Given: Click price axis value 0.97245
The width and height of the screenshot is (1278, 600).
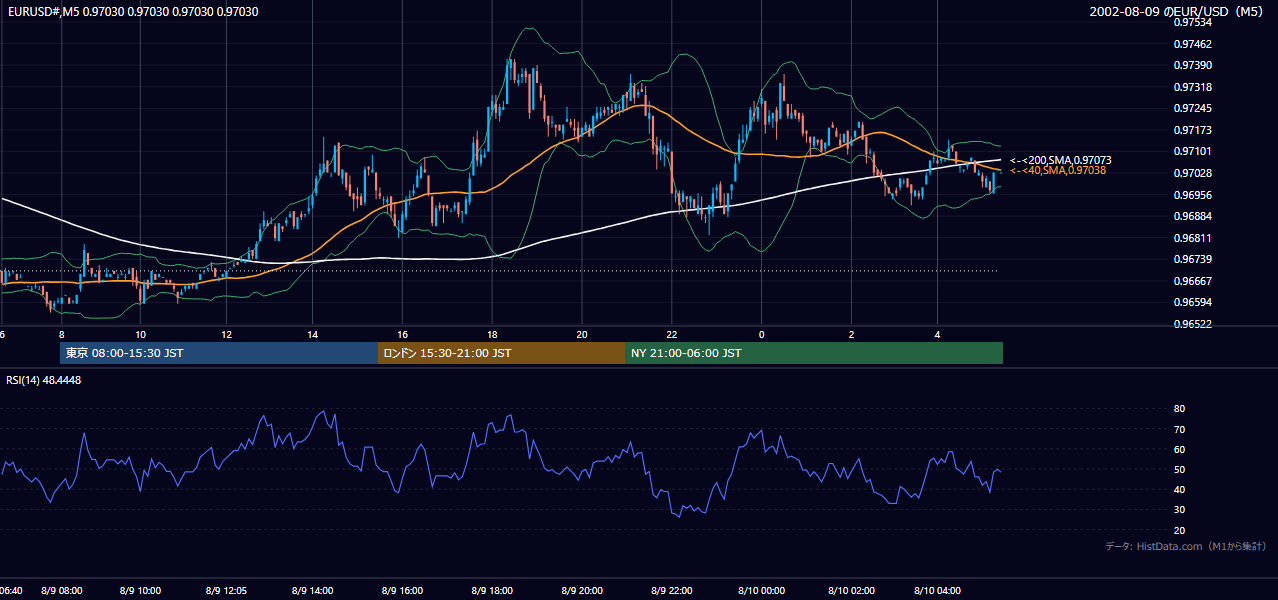Looking at the screenshot, I should pyautogui.click(x=1192, y=109).
